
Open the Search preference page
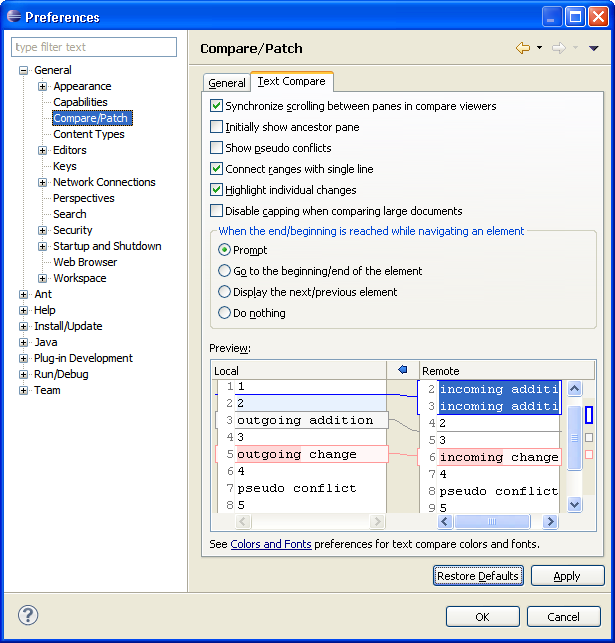[x=70, y=214]
